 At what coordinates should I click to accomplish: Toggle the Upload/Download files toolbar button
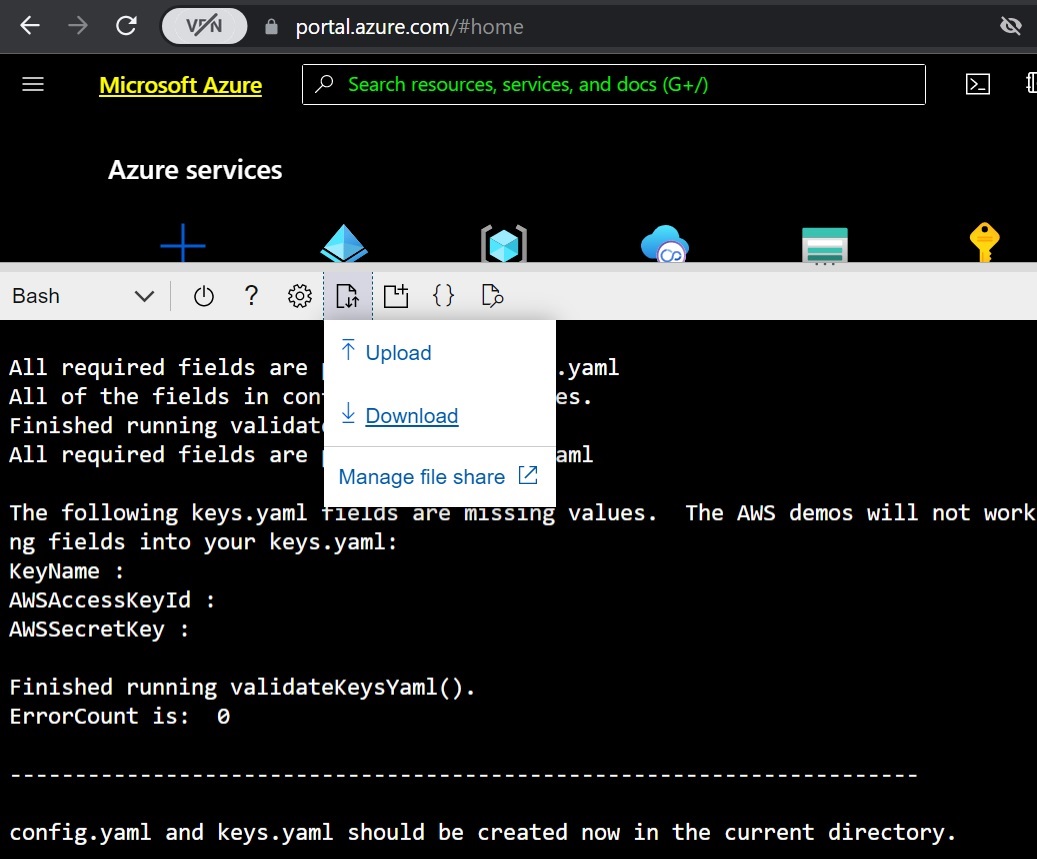click(x=348, y=296)
